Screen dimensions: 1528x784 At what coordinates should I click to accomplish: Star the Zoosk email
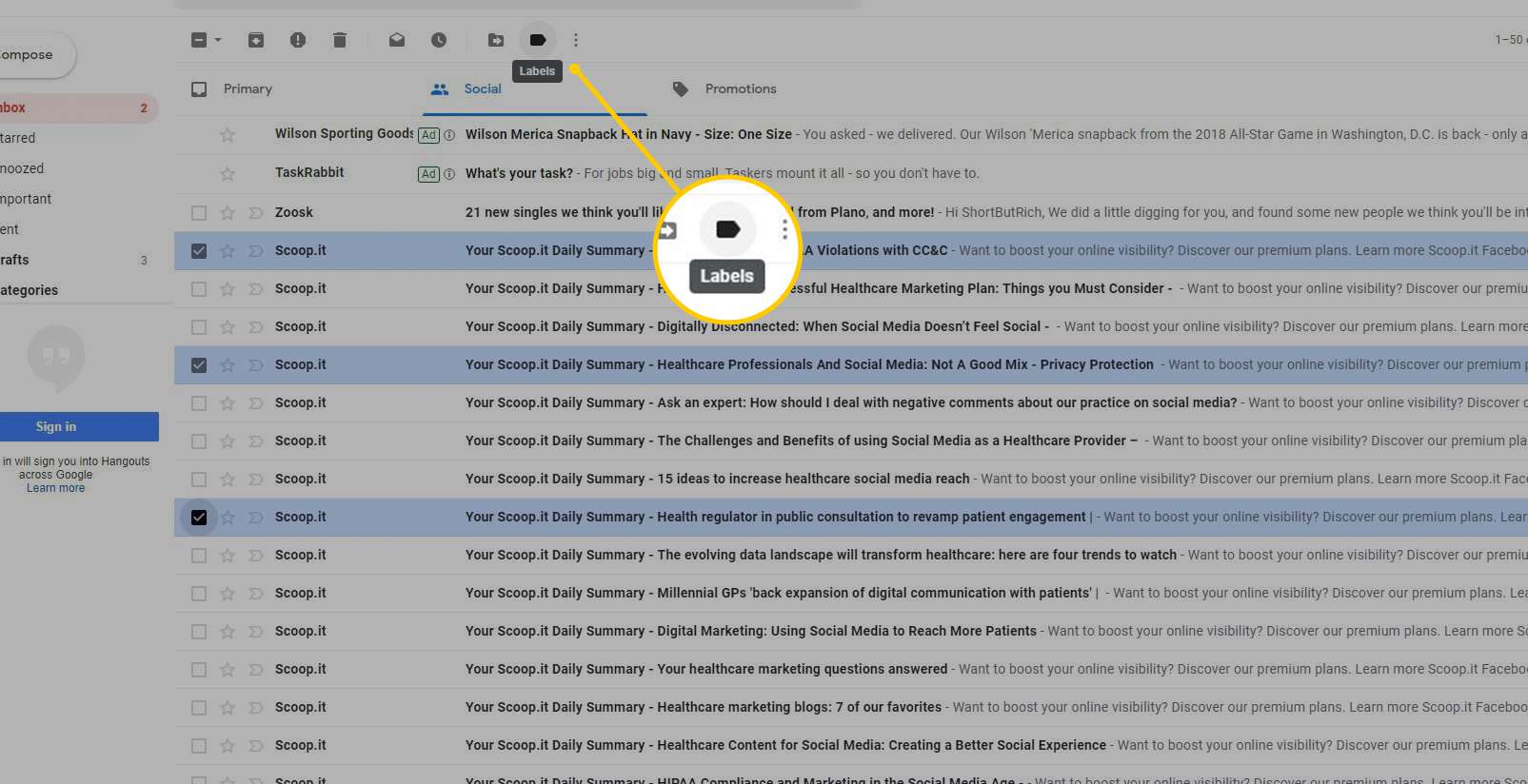[x=228, y=213]
